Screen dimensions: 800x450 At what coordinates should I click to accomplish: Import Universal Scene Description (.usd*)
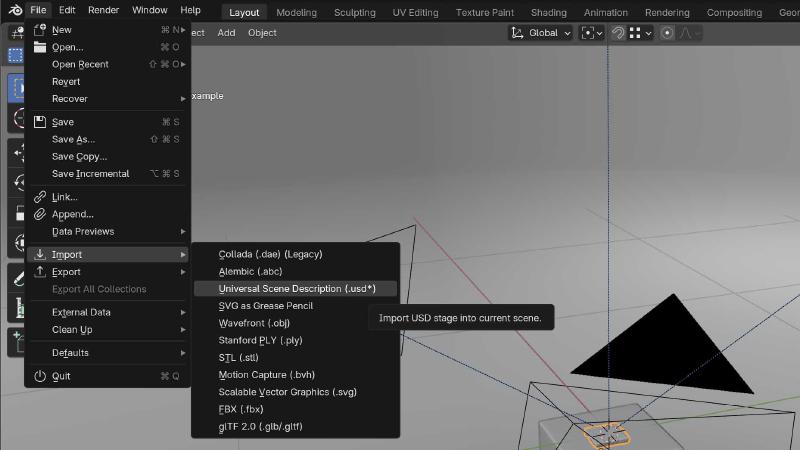(295, 289)
